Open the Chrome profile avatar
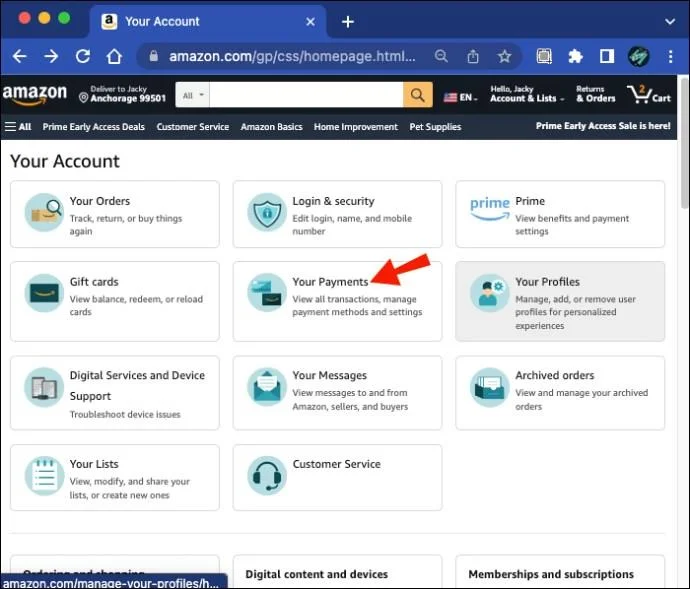Screen dimensions: 690x589 pos(639,56)
